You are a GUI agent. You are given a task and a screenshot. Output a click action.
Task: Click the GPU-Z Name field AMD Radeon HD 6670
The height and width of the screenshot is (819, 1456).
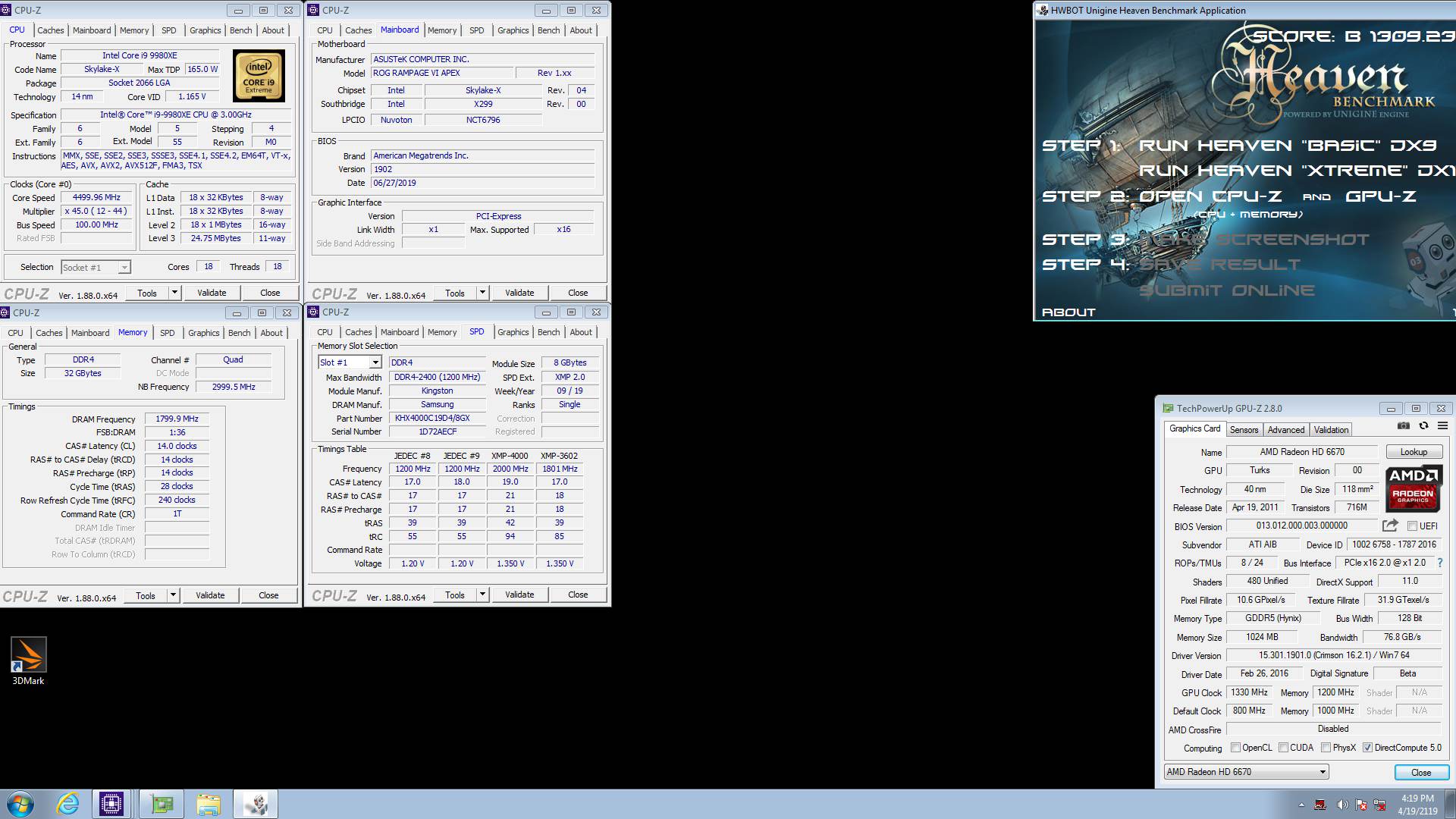tap(1302, 451)
